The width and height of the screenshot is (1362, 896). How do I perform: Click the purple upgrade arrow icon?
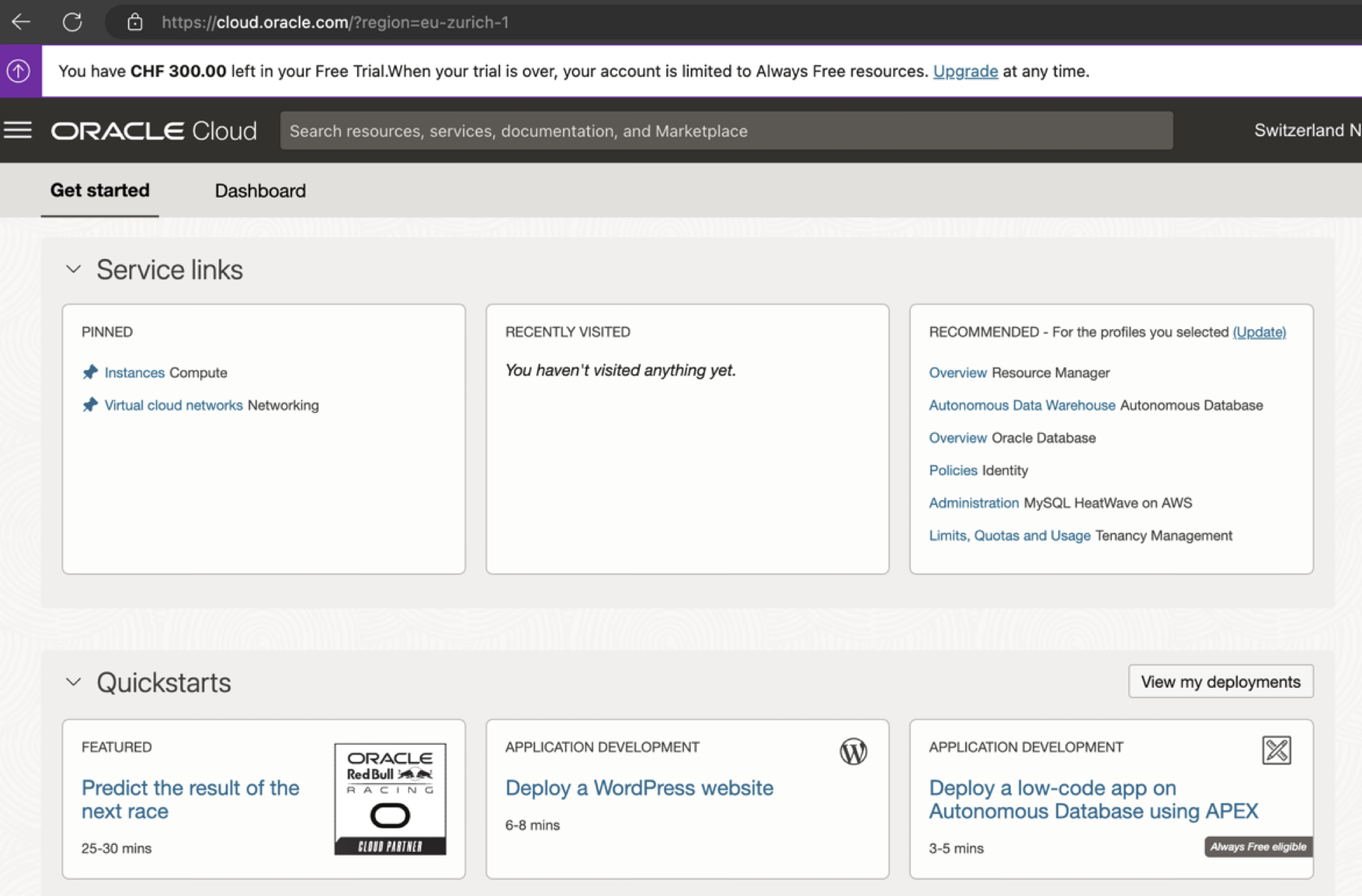coord(19,71)
